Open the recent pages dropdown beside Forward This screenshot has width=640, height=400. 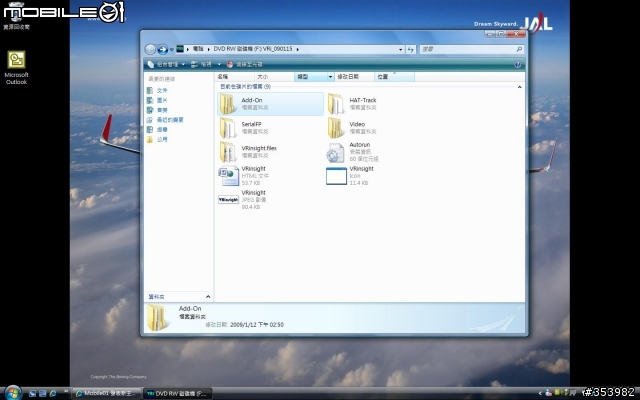171,49
